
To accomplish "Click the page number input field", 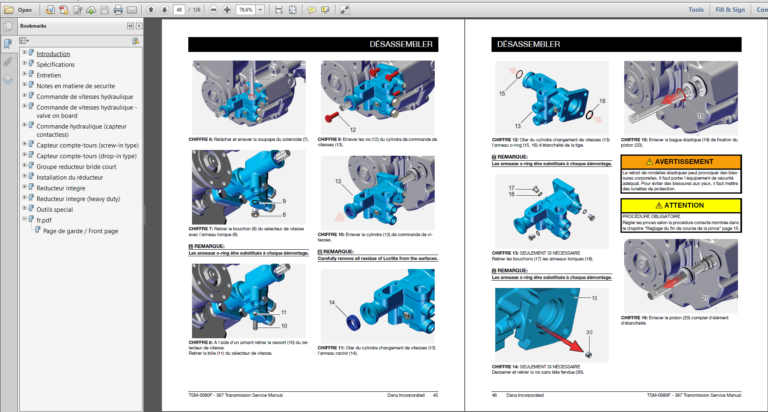I will click(179, 9).
